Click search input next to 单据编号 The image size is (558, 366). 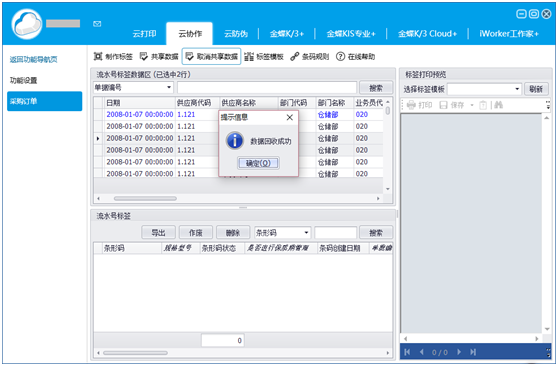pyautogui.click(x=267, y=87)
